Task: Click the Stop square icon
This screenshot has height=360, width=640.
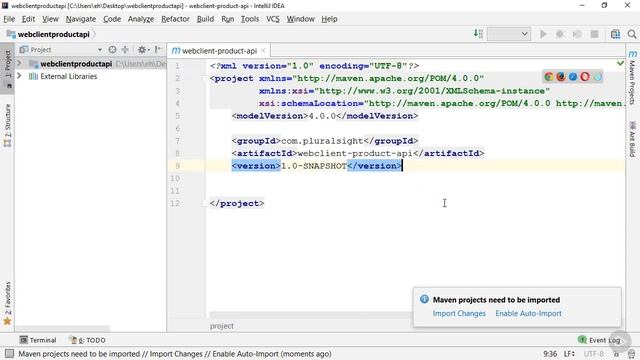Action: click(x=594, y=34)
